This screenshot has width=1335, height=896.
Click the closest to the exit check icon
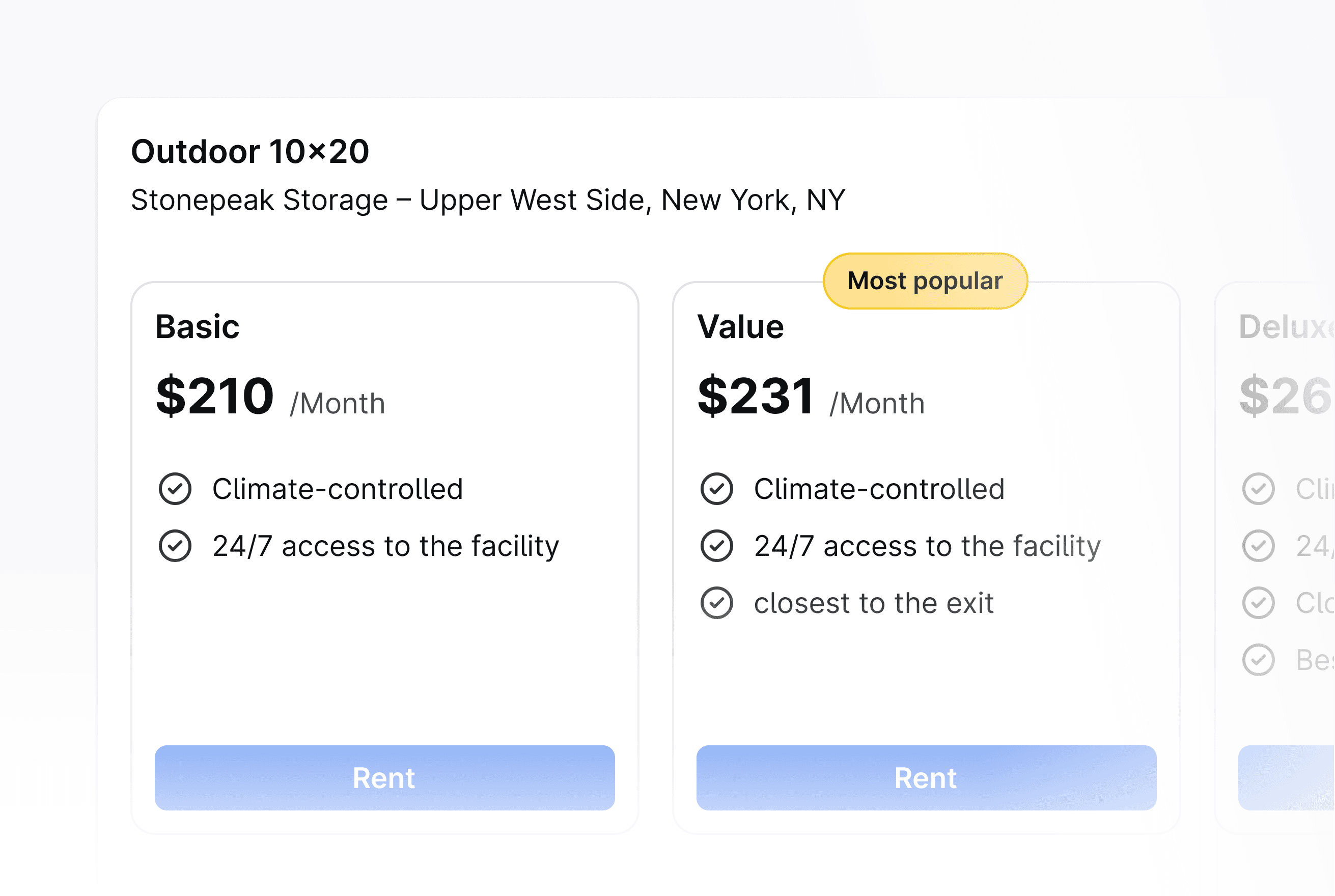(x=717, y=603)
